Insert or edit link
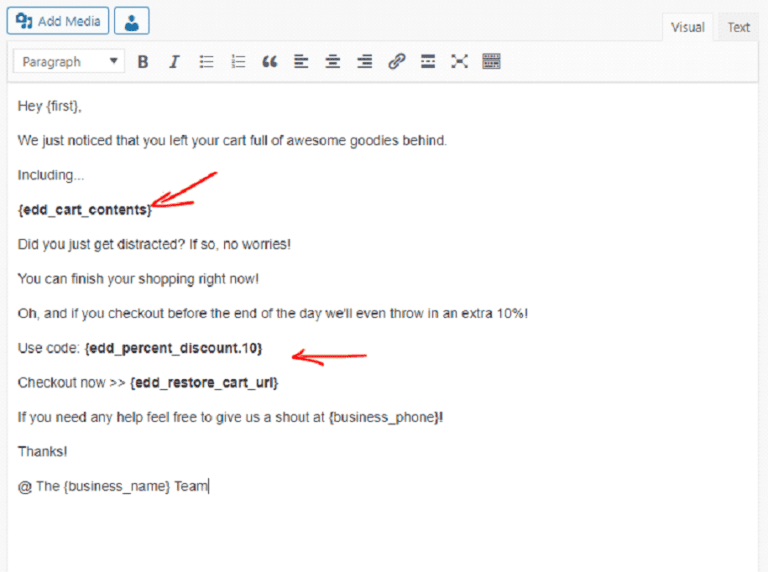768x572 pixels. point(396,62)
